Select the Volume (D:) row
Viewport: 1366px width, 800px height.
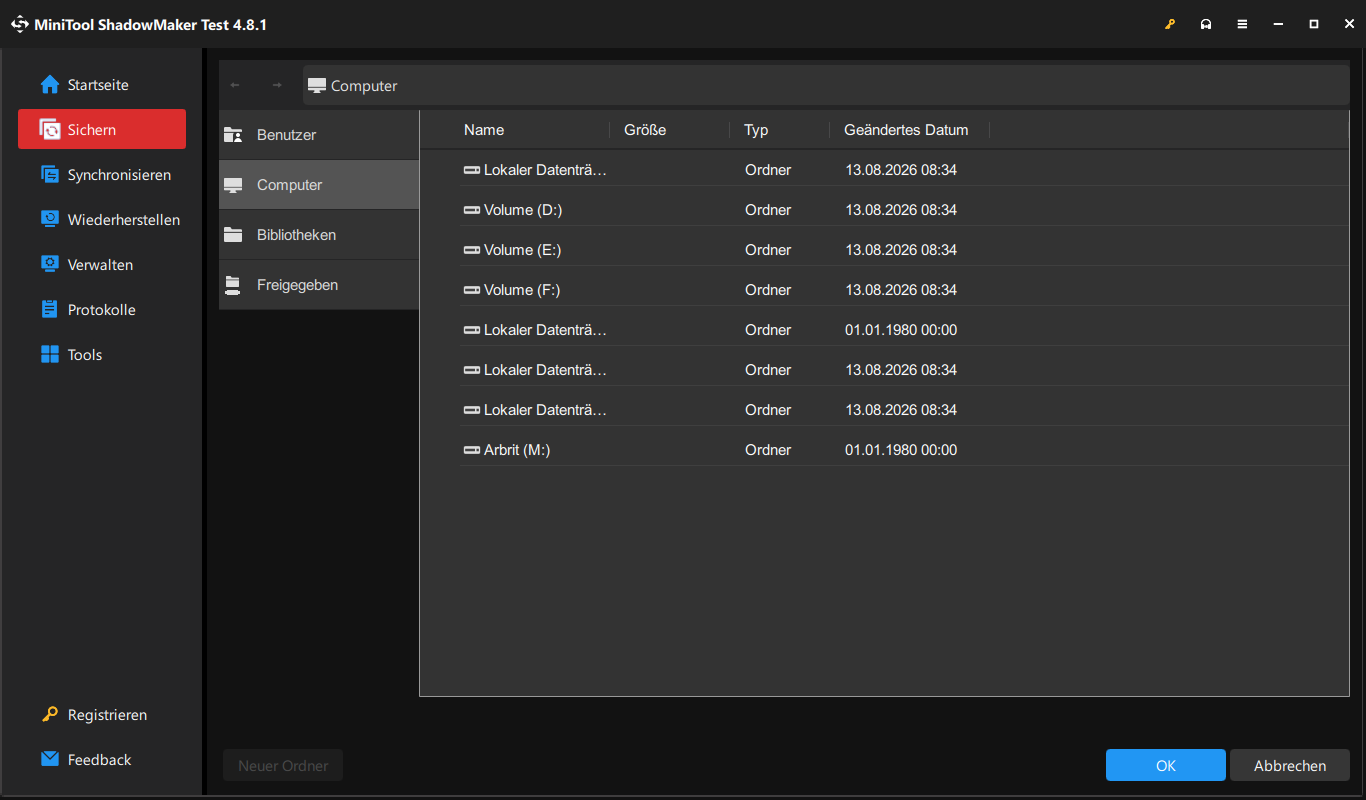point(904,210)
